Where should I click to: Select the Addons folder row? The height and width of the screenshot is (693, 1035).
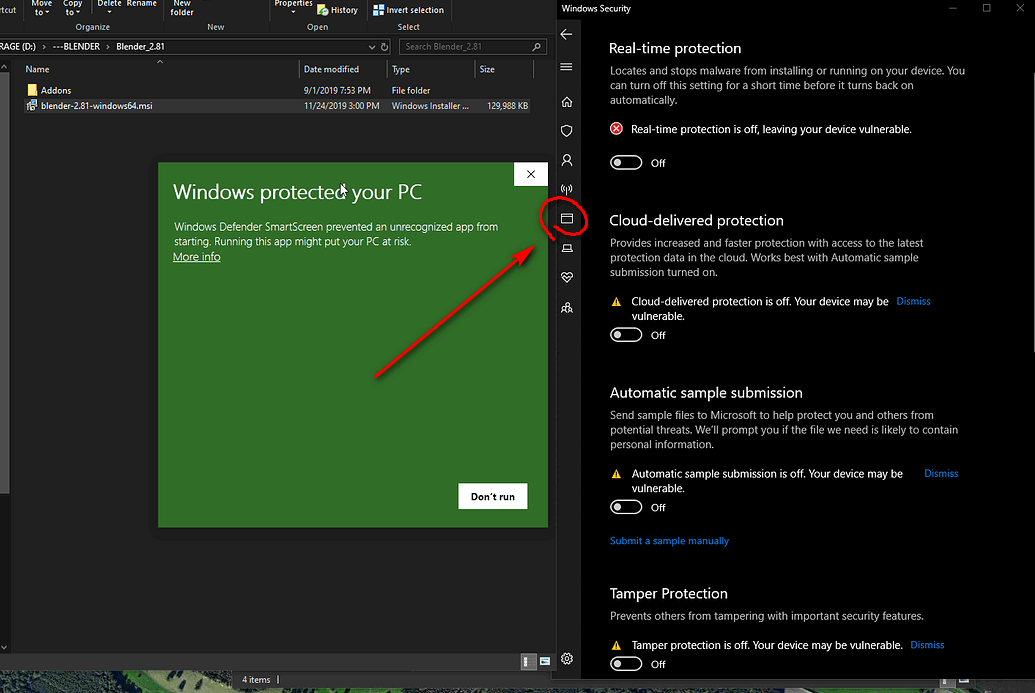277,90
